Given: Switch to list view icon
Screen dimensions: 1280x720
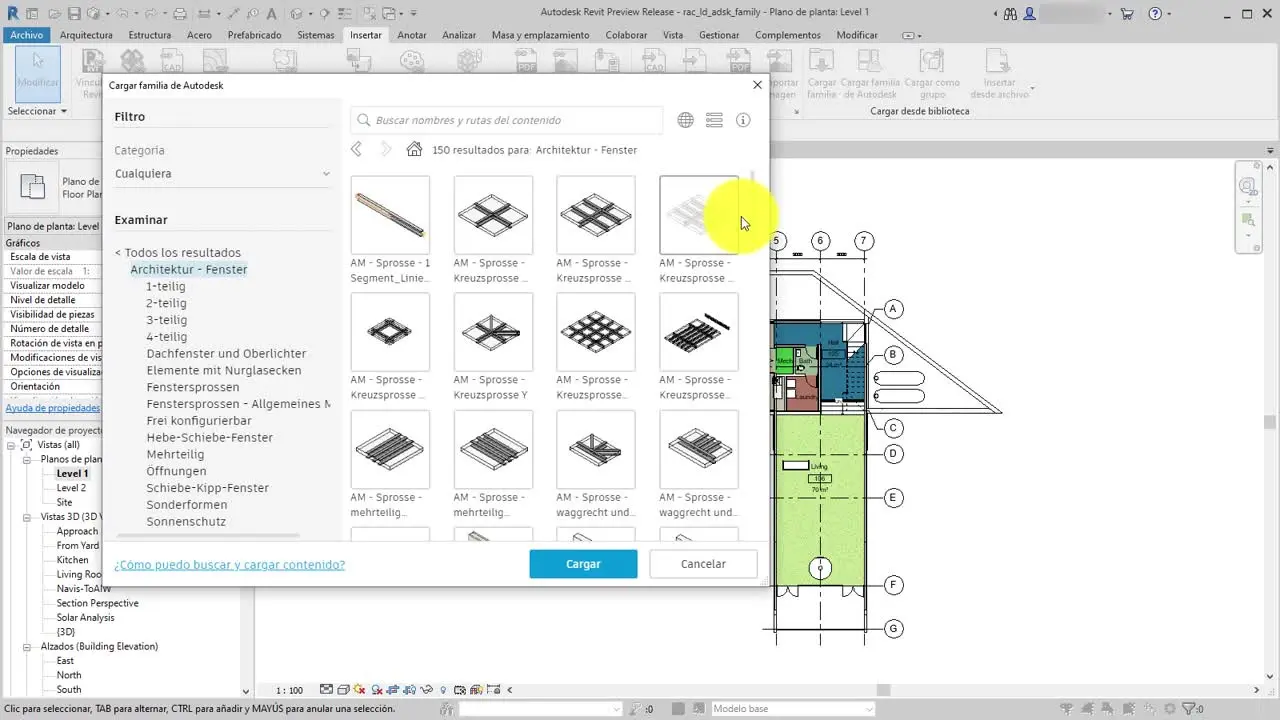Looking at the screenshot, I should pyautogui.click(x=714, y=120).
